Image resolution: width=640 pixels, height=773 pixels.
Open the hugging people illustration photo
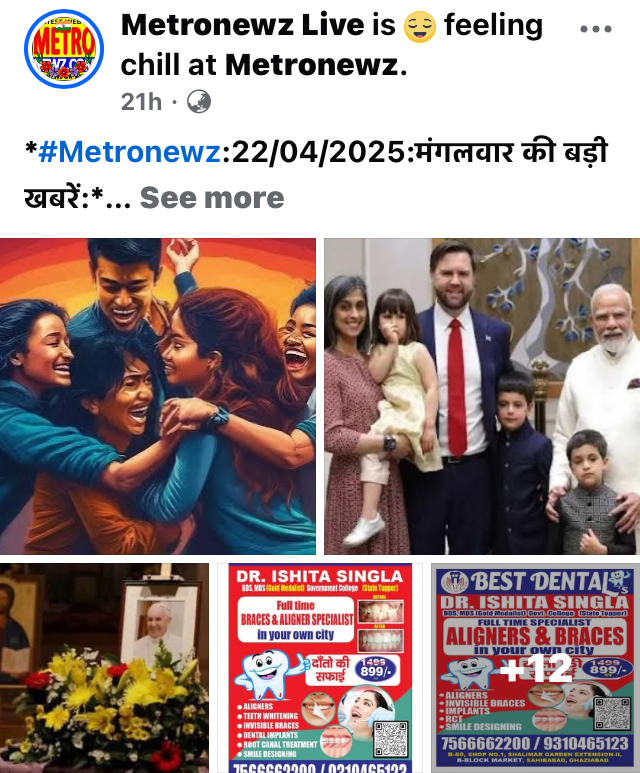(158, 396)
